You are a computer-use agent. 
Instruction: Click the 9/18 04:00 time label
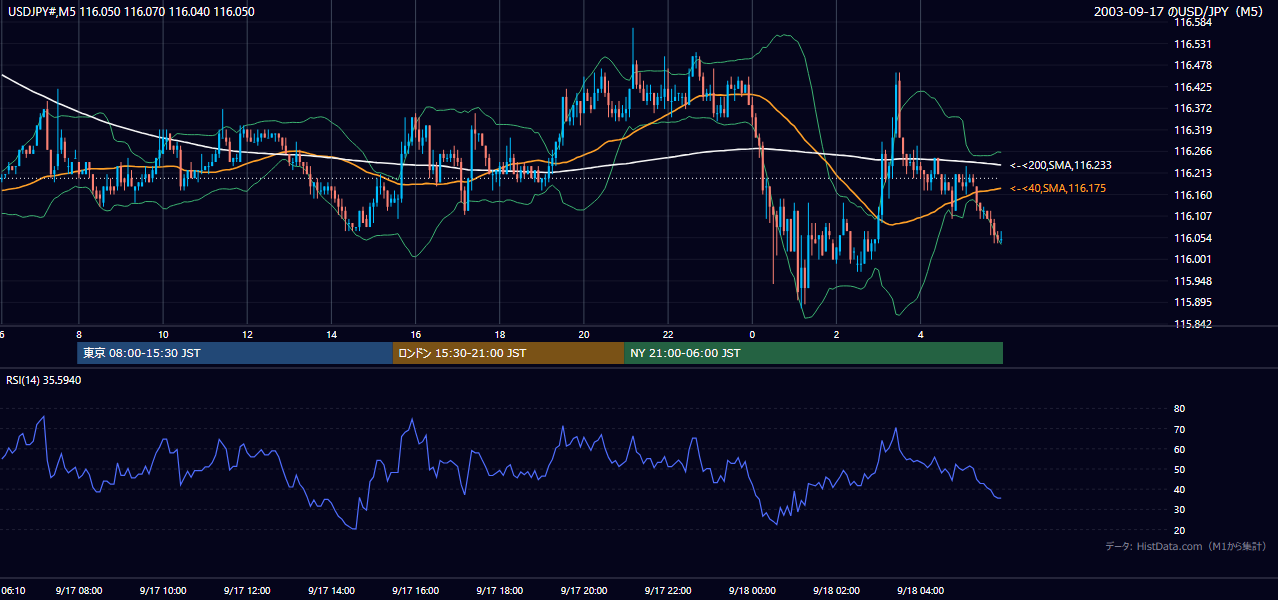pyautogui.click(x=920, y=591)
